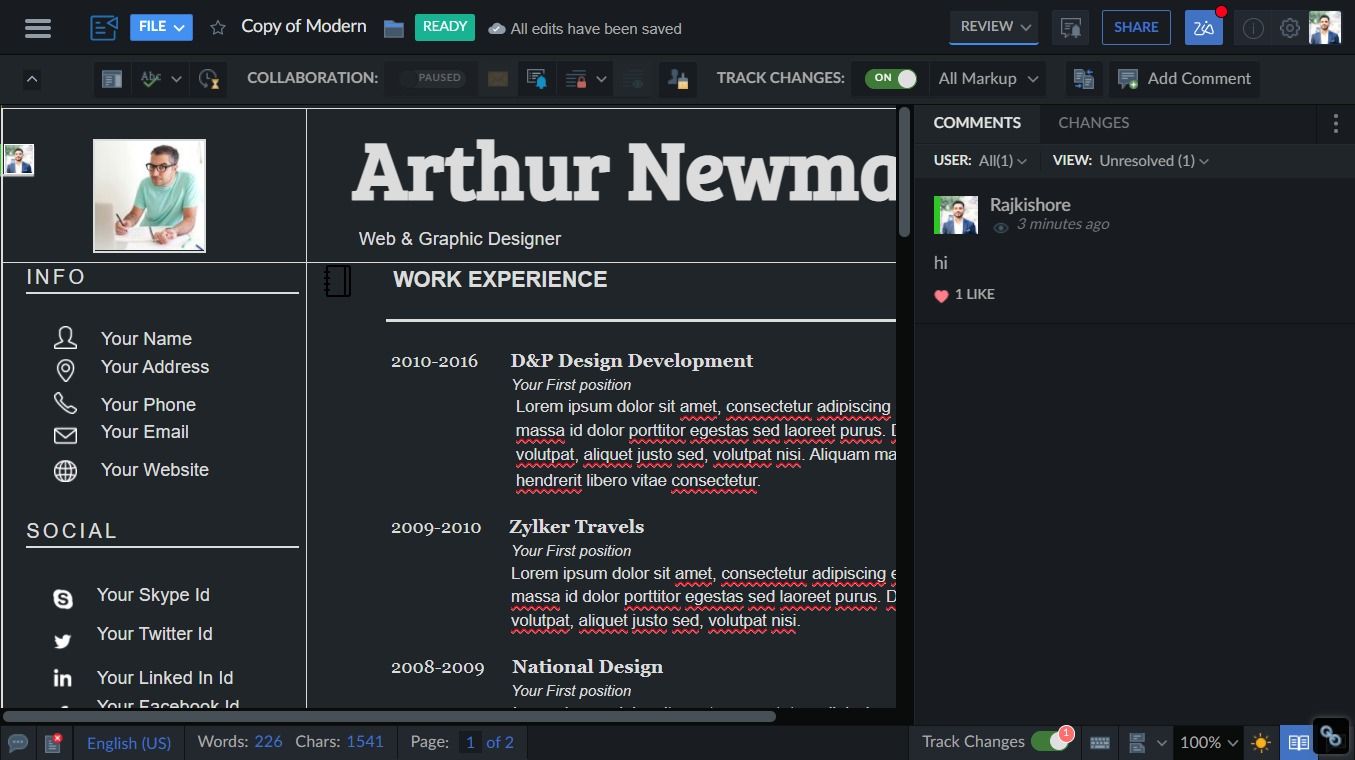Open the All Markup dropdown

pos(988,78)
